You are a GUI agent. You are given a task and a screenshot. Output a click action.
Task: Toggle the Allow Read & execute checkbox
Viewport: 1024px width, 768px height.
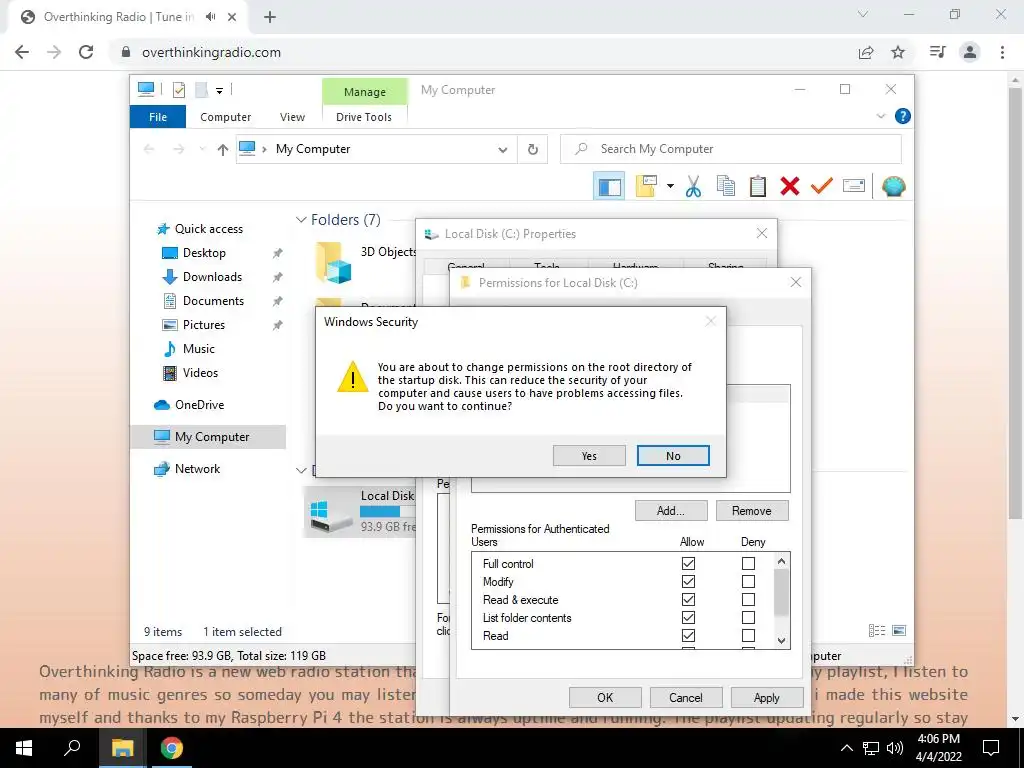[x=688, y=599]
